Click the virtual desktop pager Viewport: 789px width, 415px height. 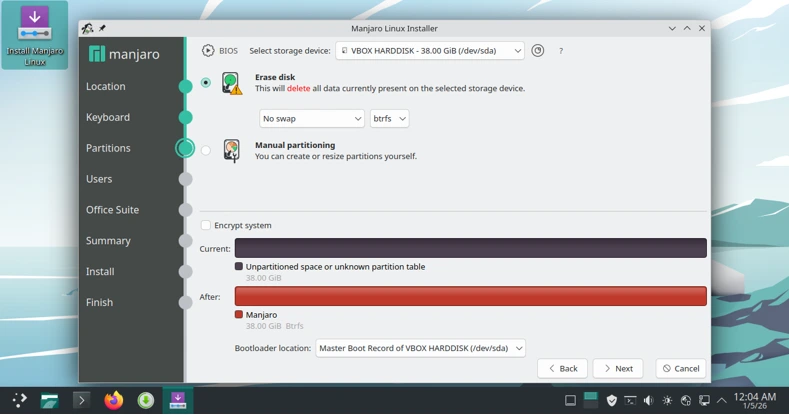tap(591, 400)
